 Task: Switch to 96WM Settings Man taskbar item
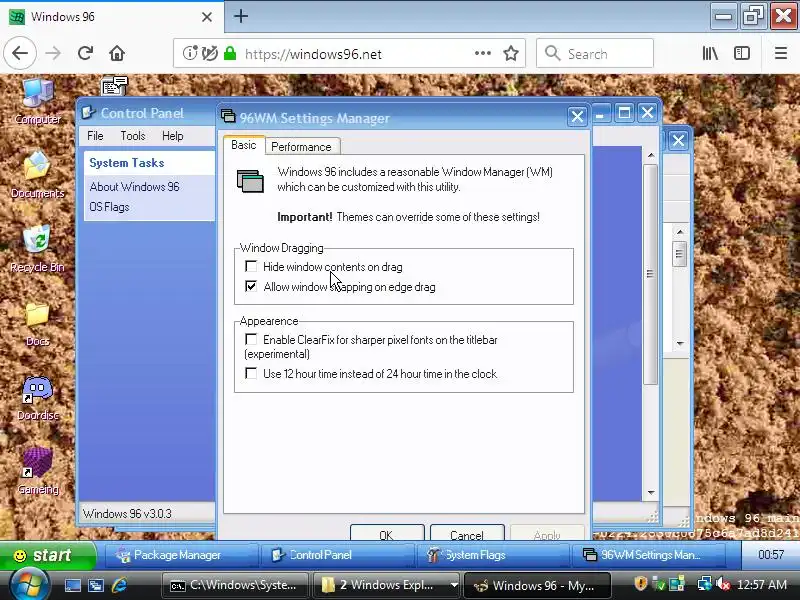coord(648,555)
